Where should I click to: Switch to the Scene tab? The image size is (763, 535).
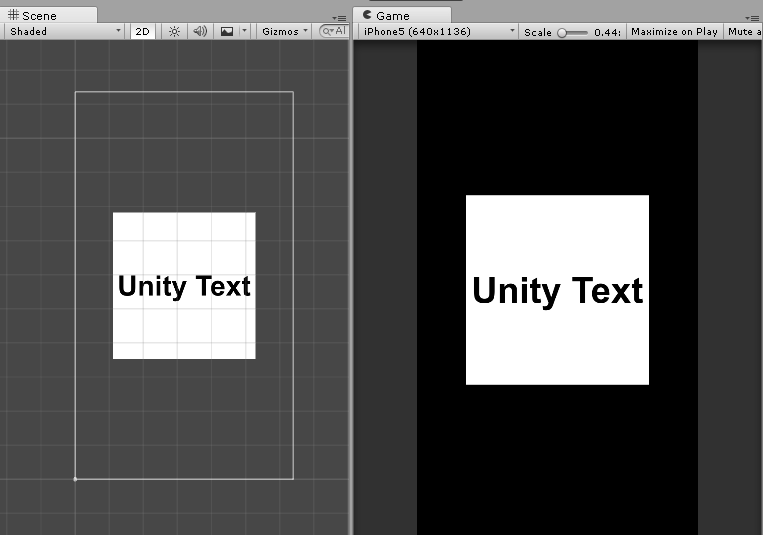tap(48, 16)
